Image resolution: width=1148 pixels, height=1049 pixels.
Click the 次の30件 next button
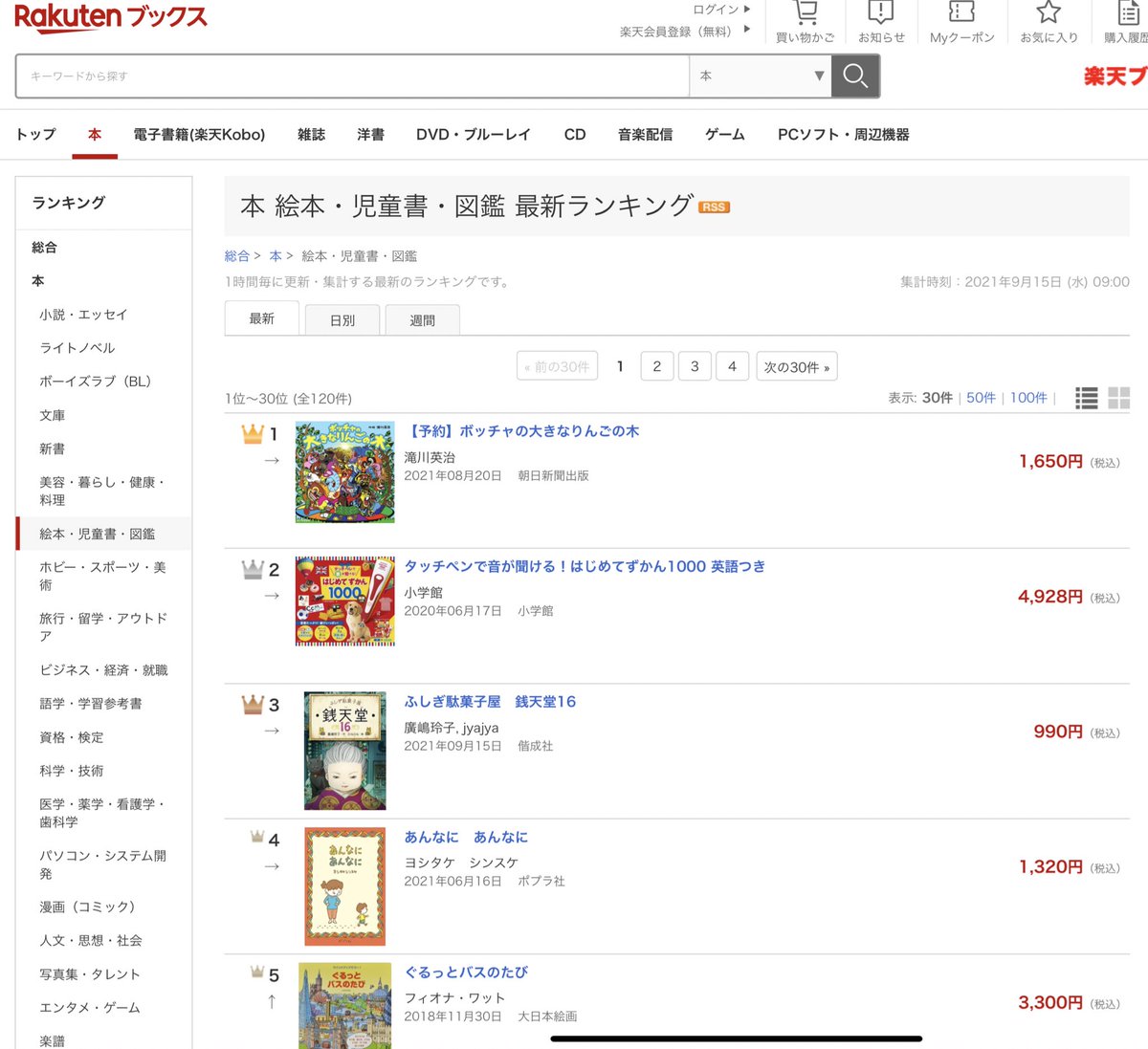797,366
